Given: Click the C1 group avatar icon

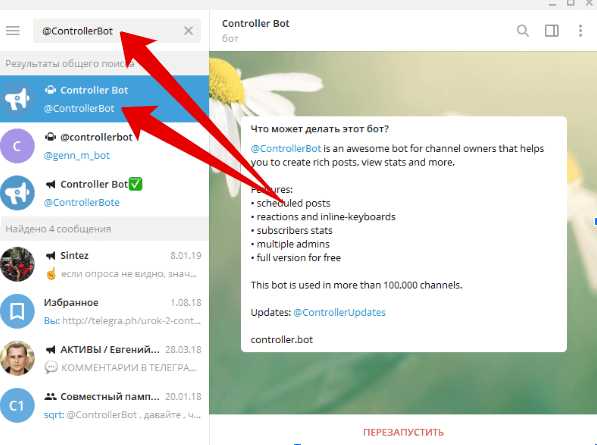Looking at the screenshot, I should pos(17,405).
